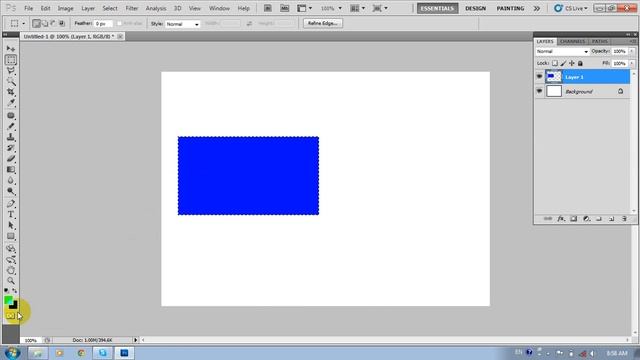Open the File menu

pos(29,8)
